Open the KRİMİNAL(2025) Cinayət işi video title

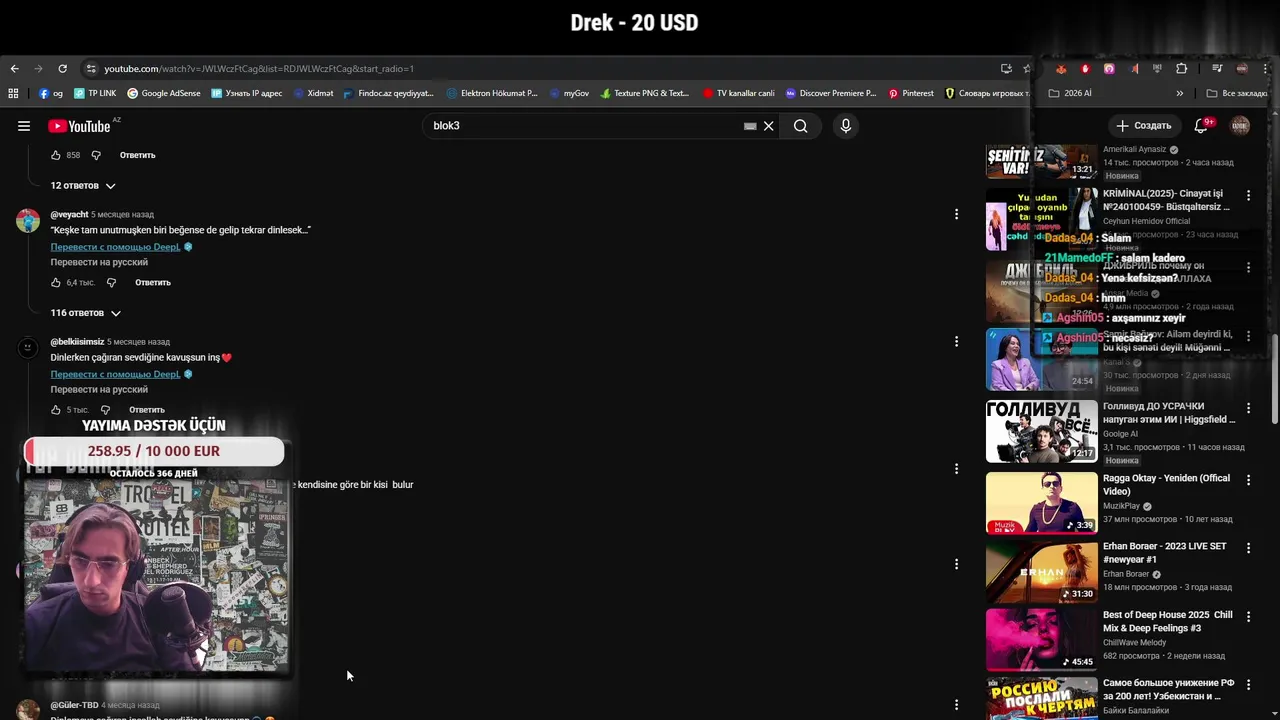coord(1166,200)
